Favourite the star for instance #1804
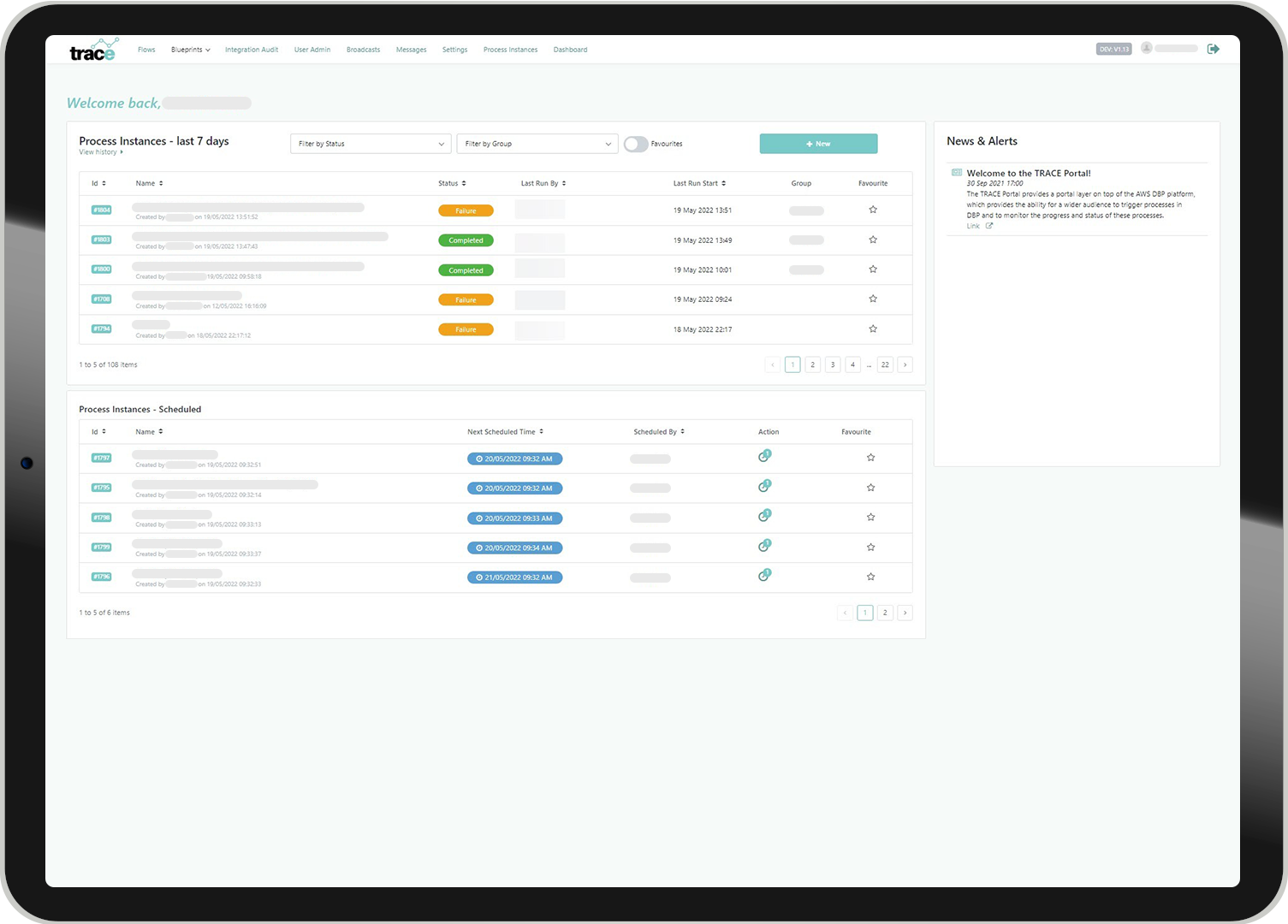The image size is (1288, 924). 873,210
